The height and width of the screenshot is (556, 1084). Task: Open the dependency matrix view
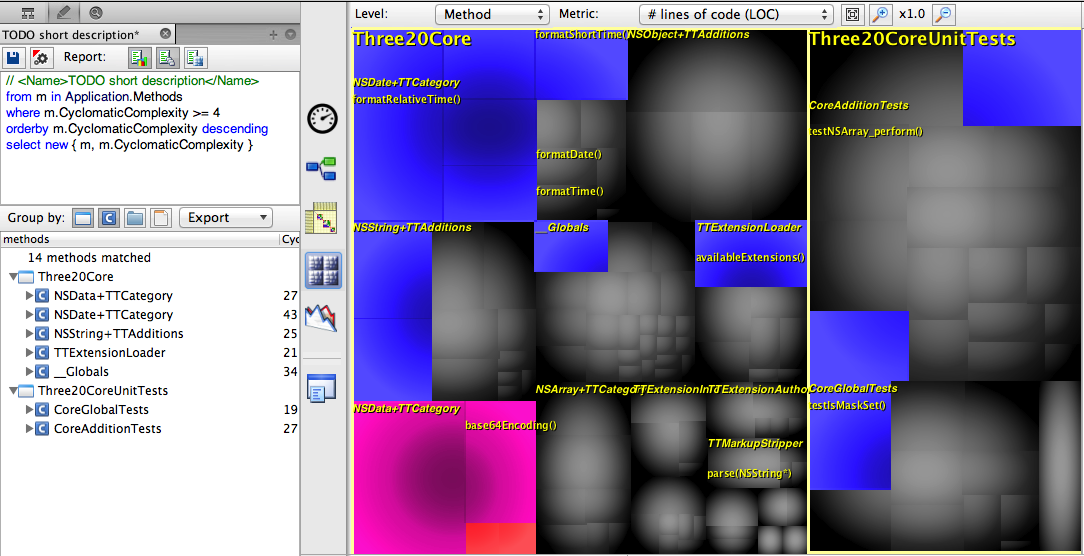pyautogui.click(x=322, y=219)
